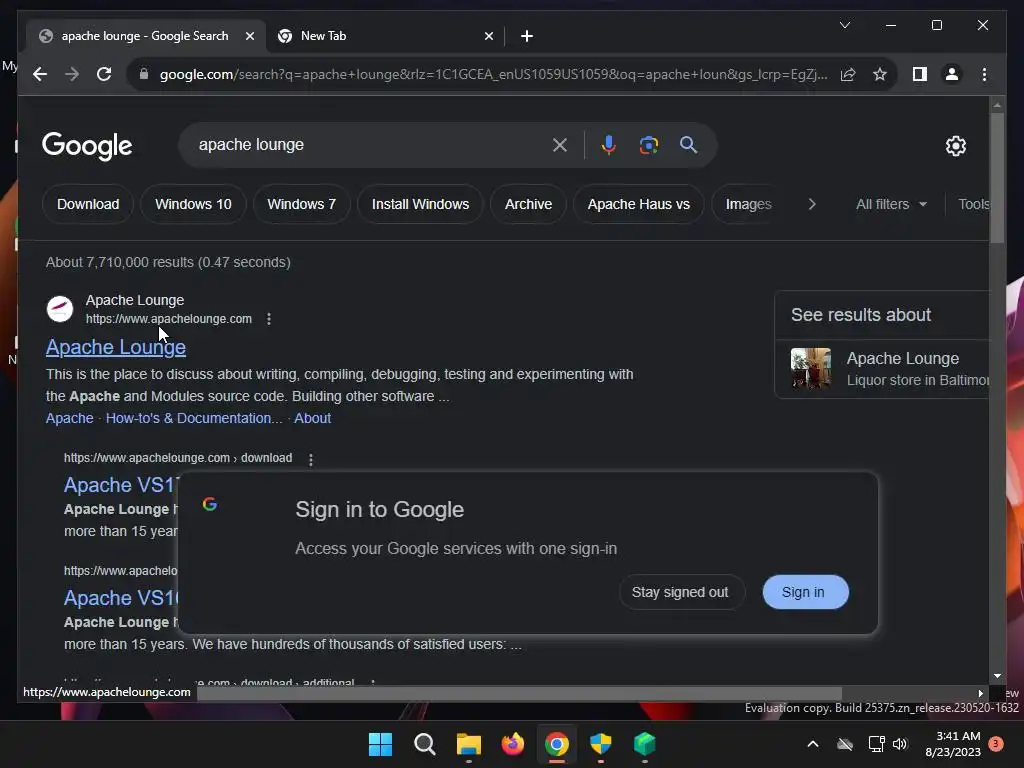Open the notification badge in the taskbar

995,744
